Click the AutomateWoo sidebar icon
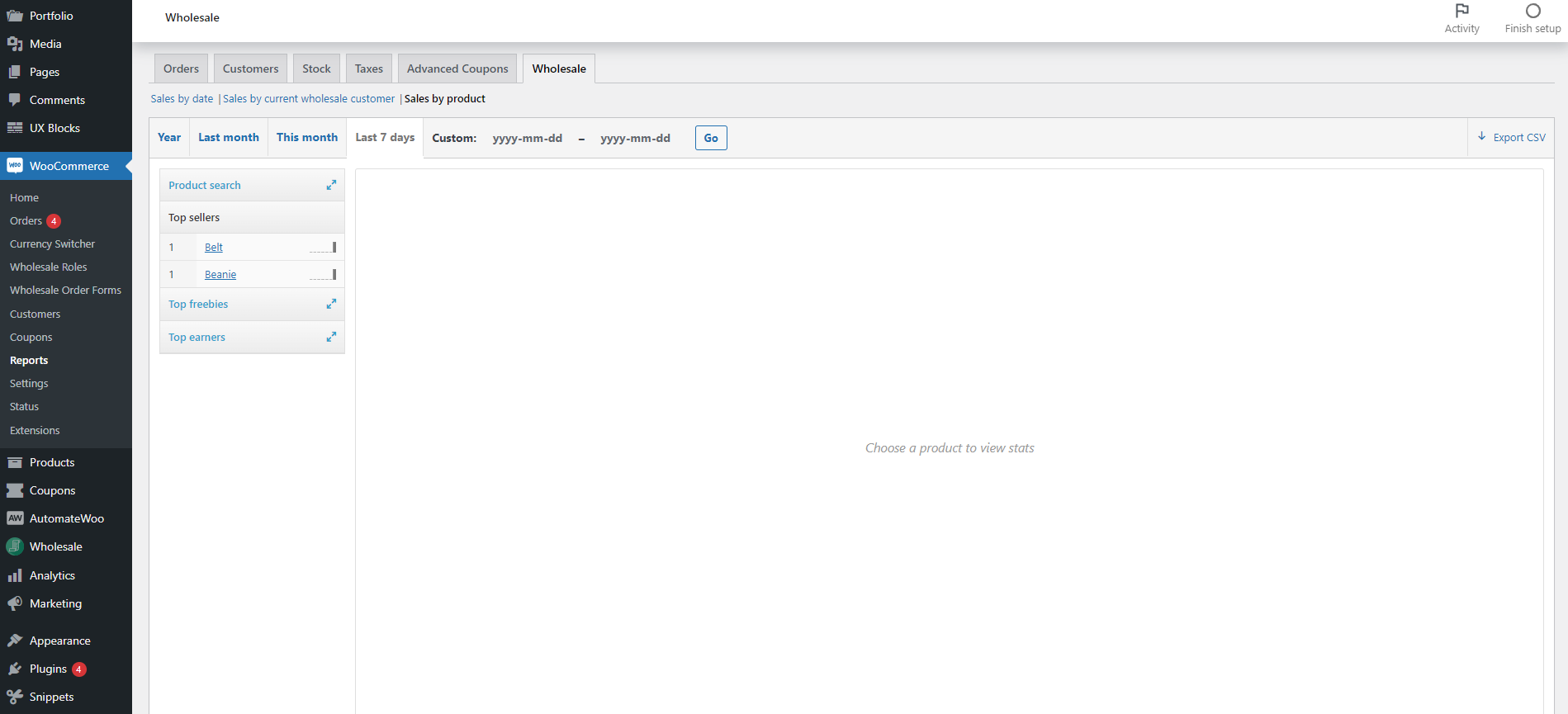 click(x=15, y=518)
